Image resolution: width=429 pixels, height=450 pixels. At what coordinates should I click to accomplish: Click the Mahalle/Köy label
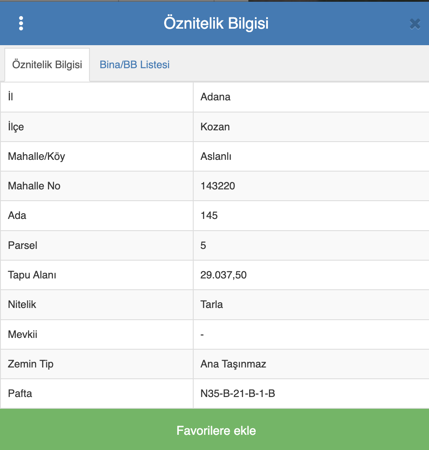(x=36, y=156)
